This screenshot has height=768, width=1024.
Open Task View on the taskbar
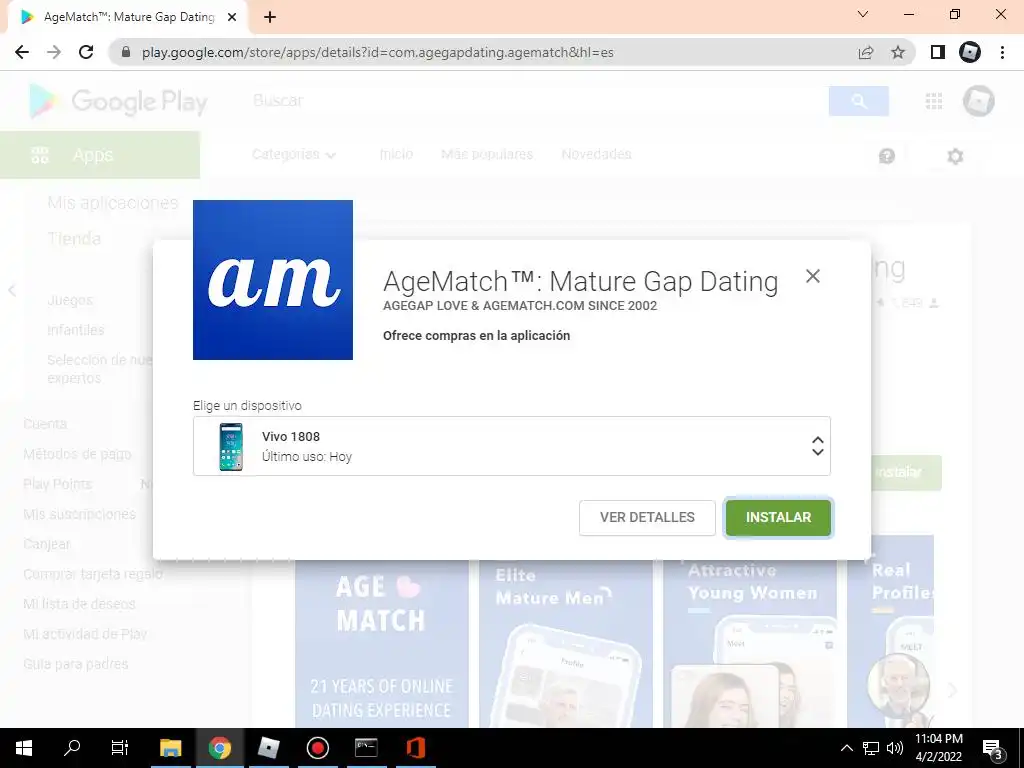click(120, 748)
